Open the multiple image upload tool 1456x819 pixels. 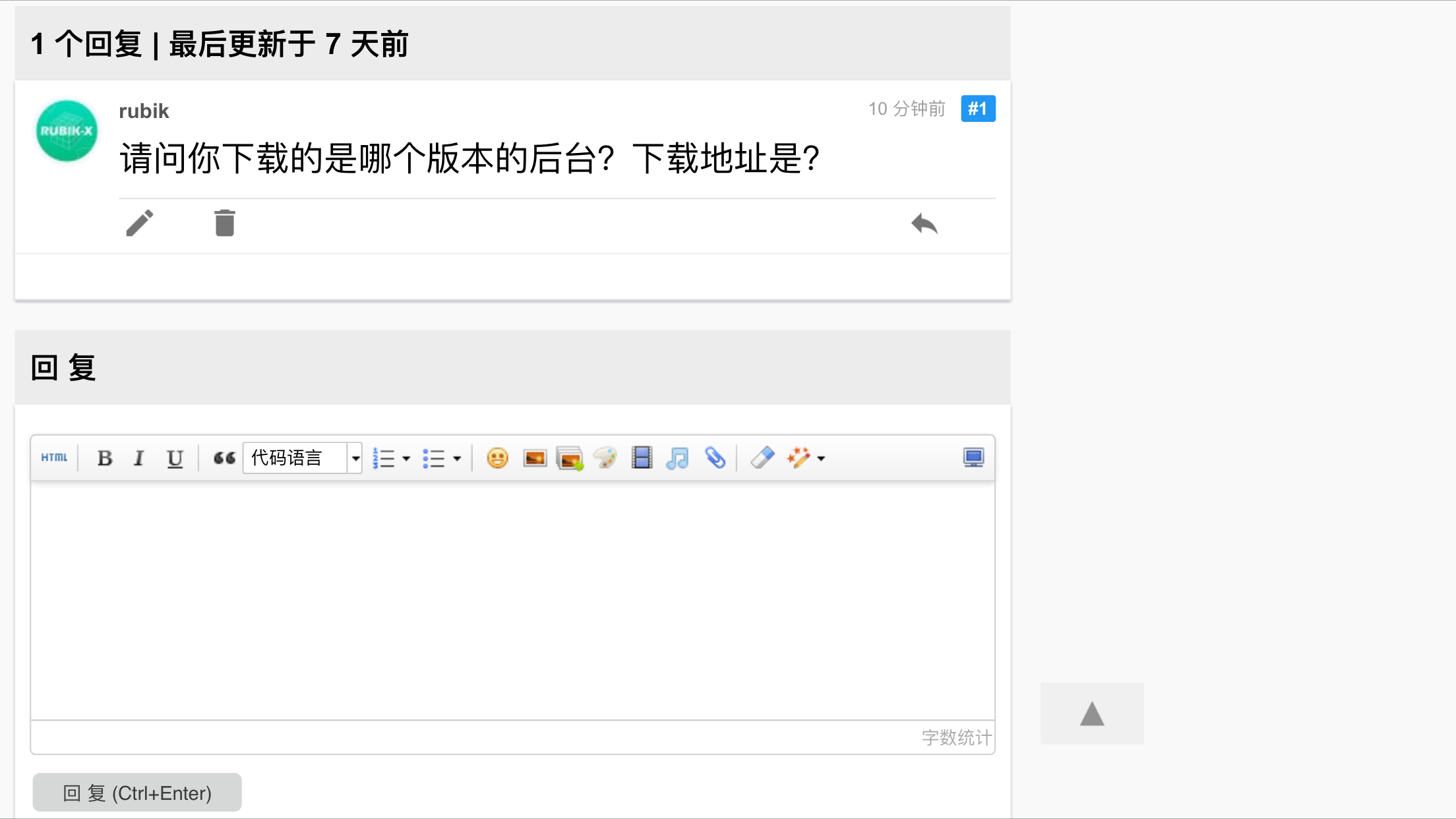pos(570,458)
